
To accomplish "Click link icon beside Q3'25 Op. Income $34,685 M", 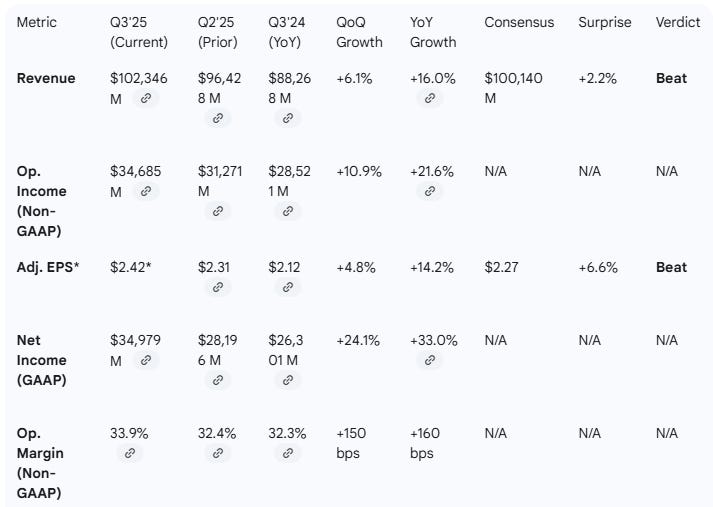I will point(146,191).
